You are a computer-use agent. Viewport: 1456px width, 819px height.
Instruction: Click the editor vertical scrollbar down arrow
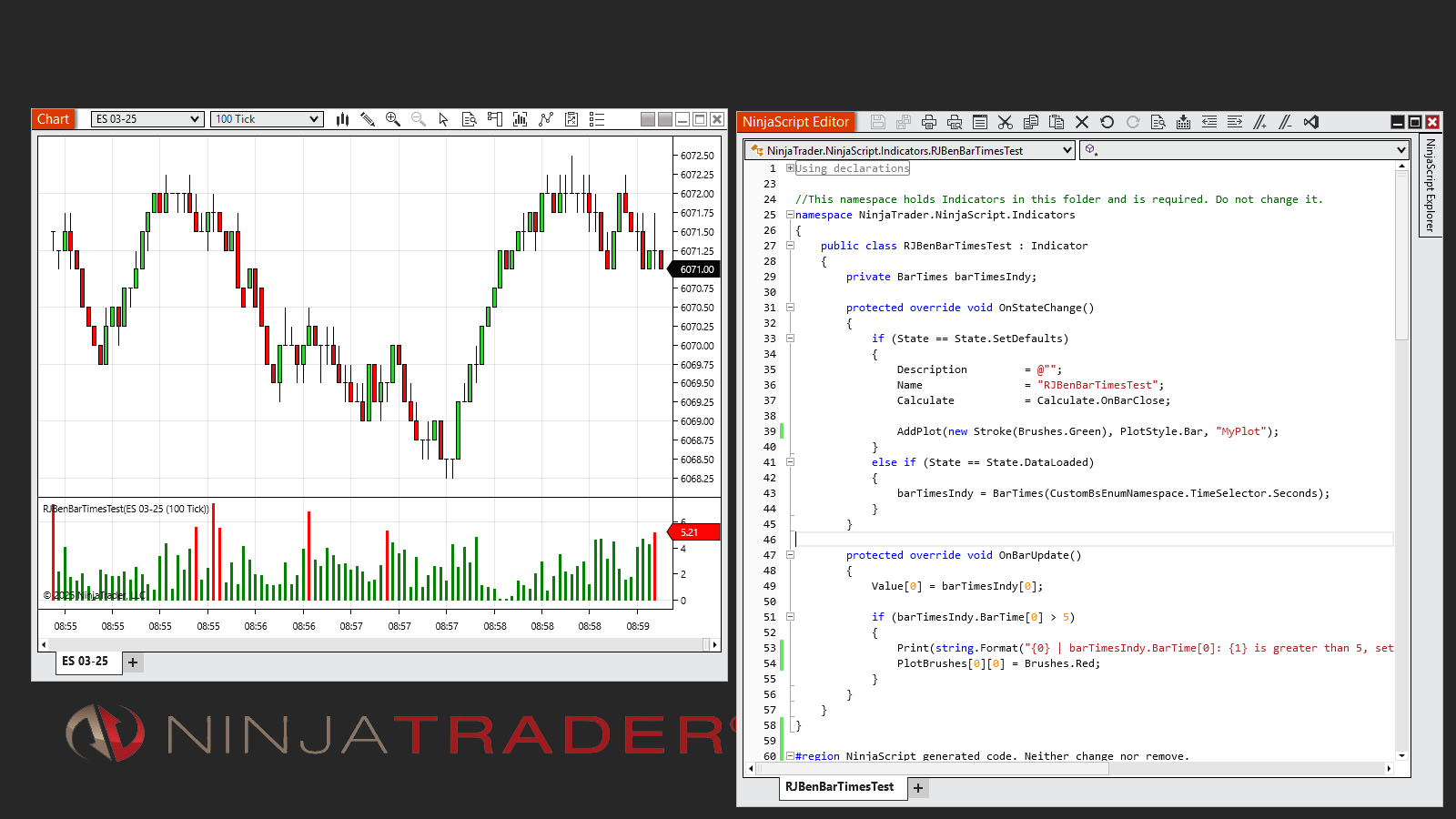(x=1401, y=755)
